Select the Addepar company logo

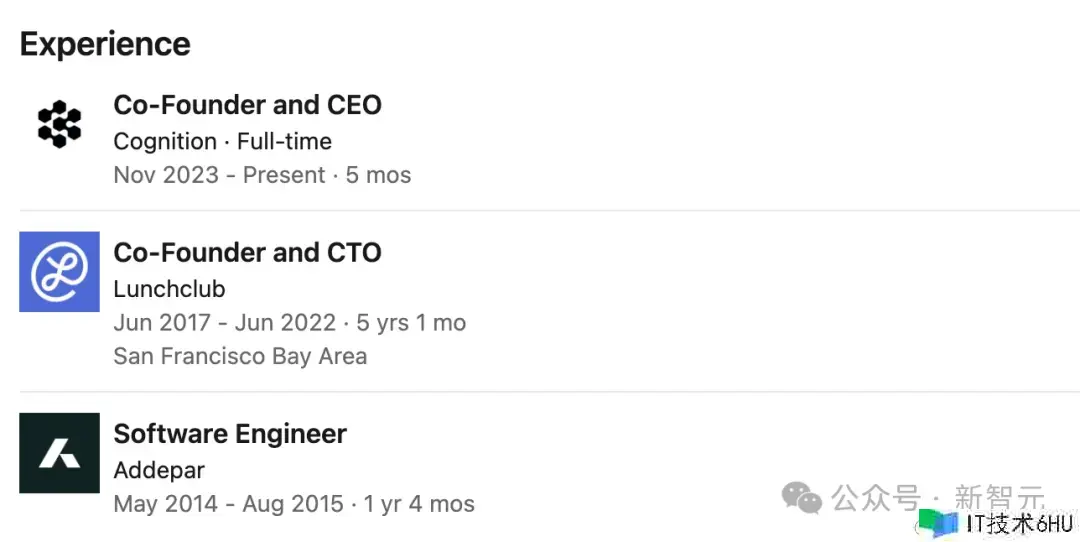[59, 453]
